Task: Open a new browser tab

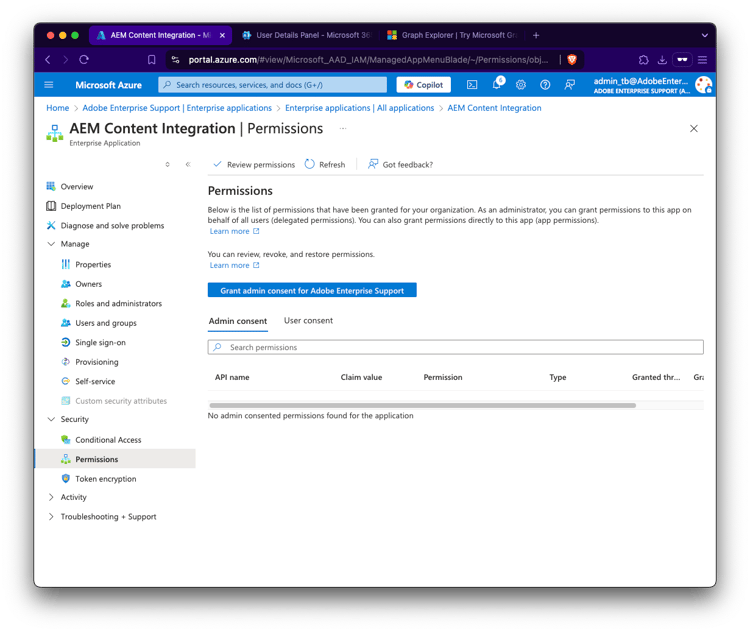Action: (x=536, y=35)
